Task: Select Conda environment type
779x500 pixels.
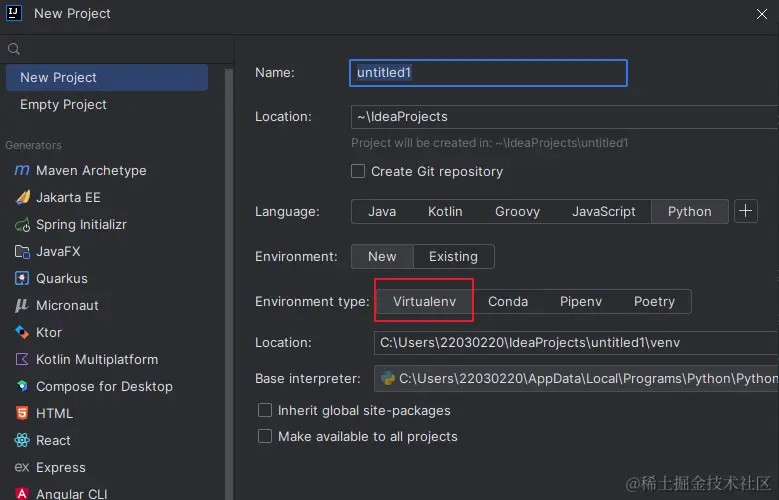Action: [x=508, y=302]
